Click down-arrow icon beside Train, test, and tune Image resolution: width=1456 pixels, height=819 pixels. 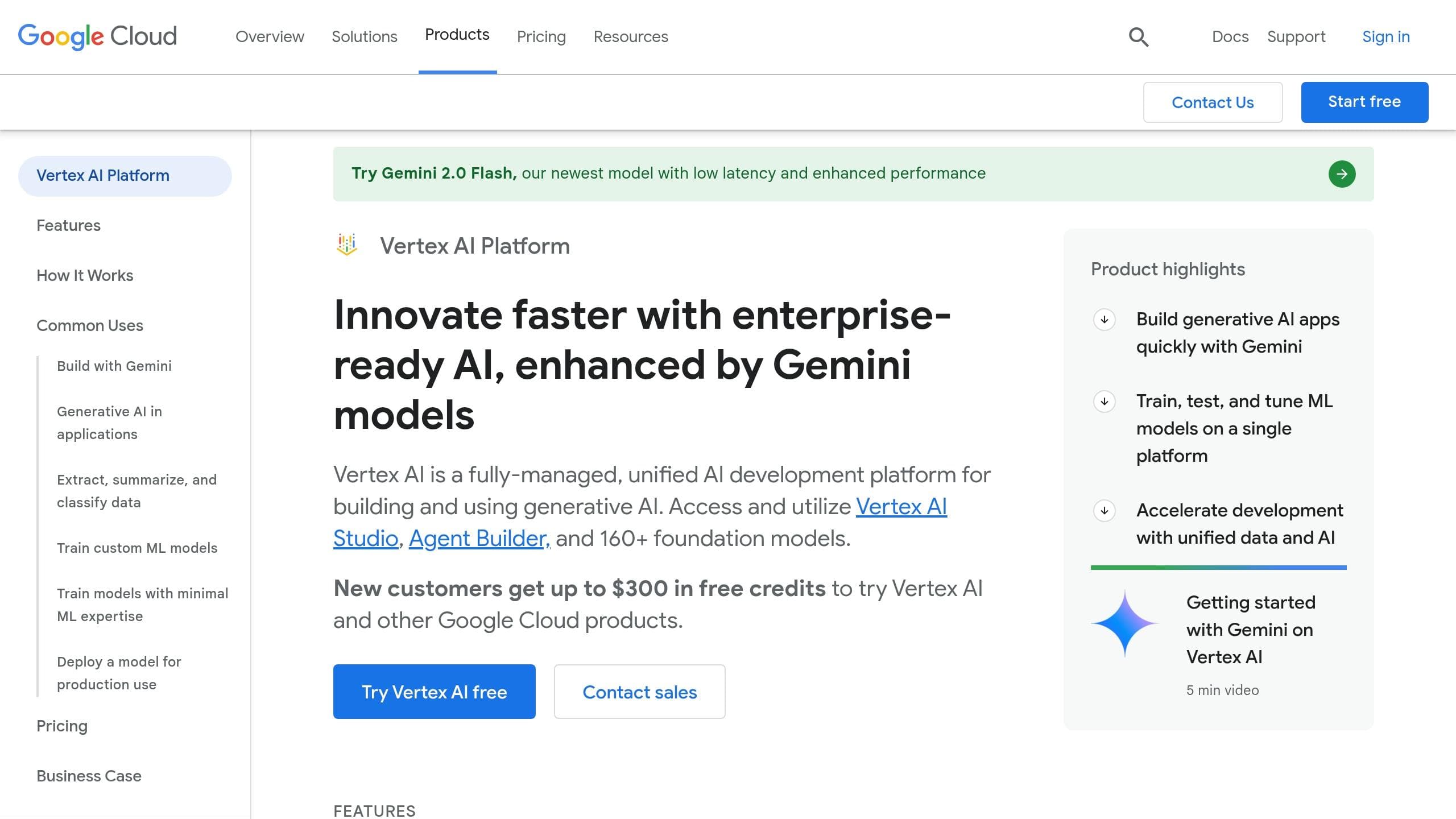pyautogui.click(x=1105, y=401)
